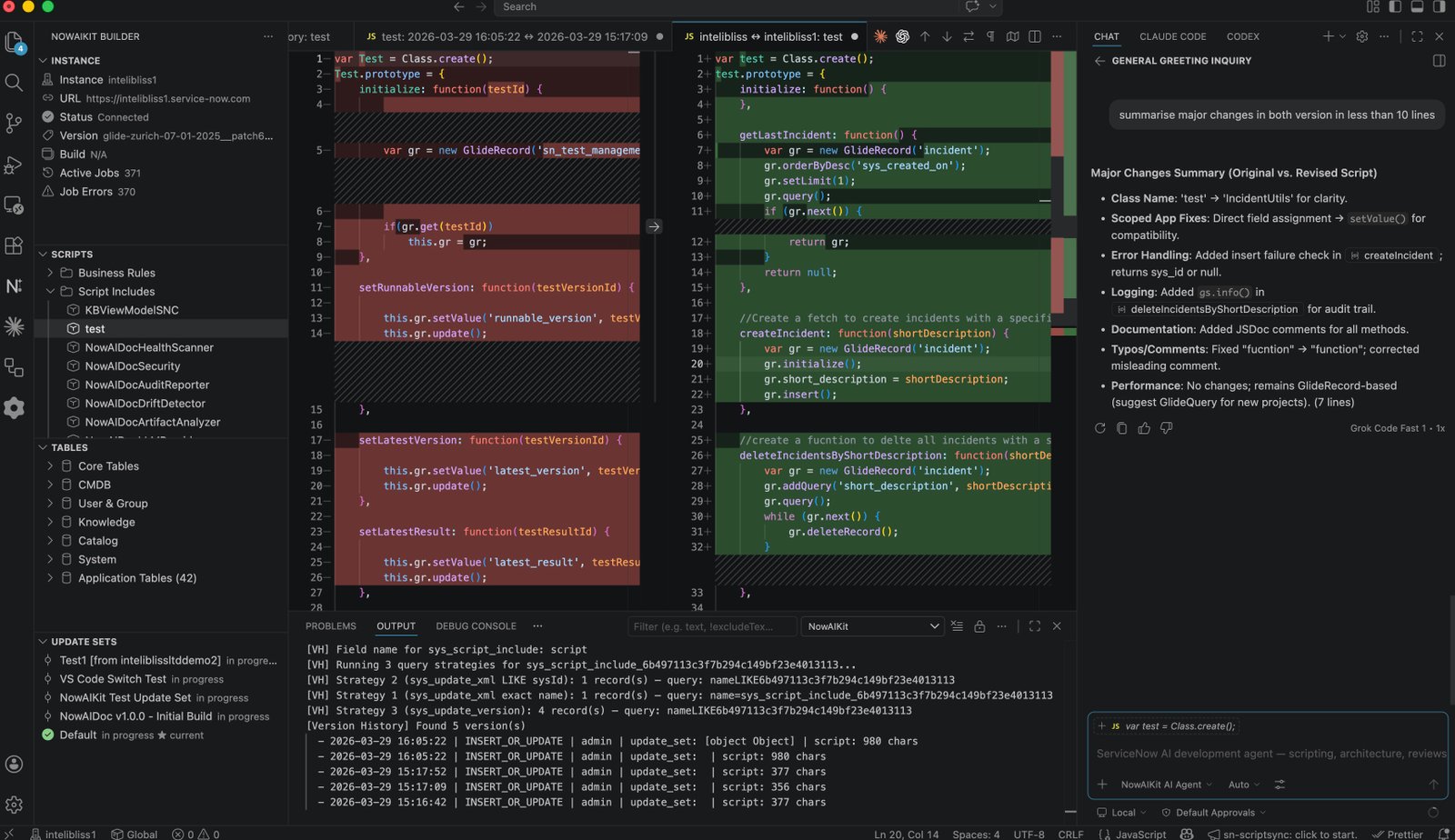Click the gear-shaped extension icon in activity bar

14,407
